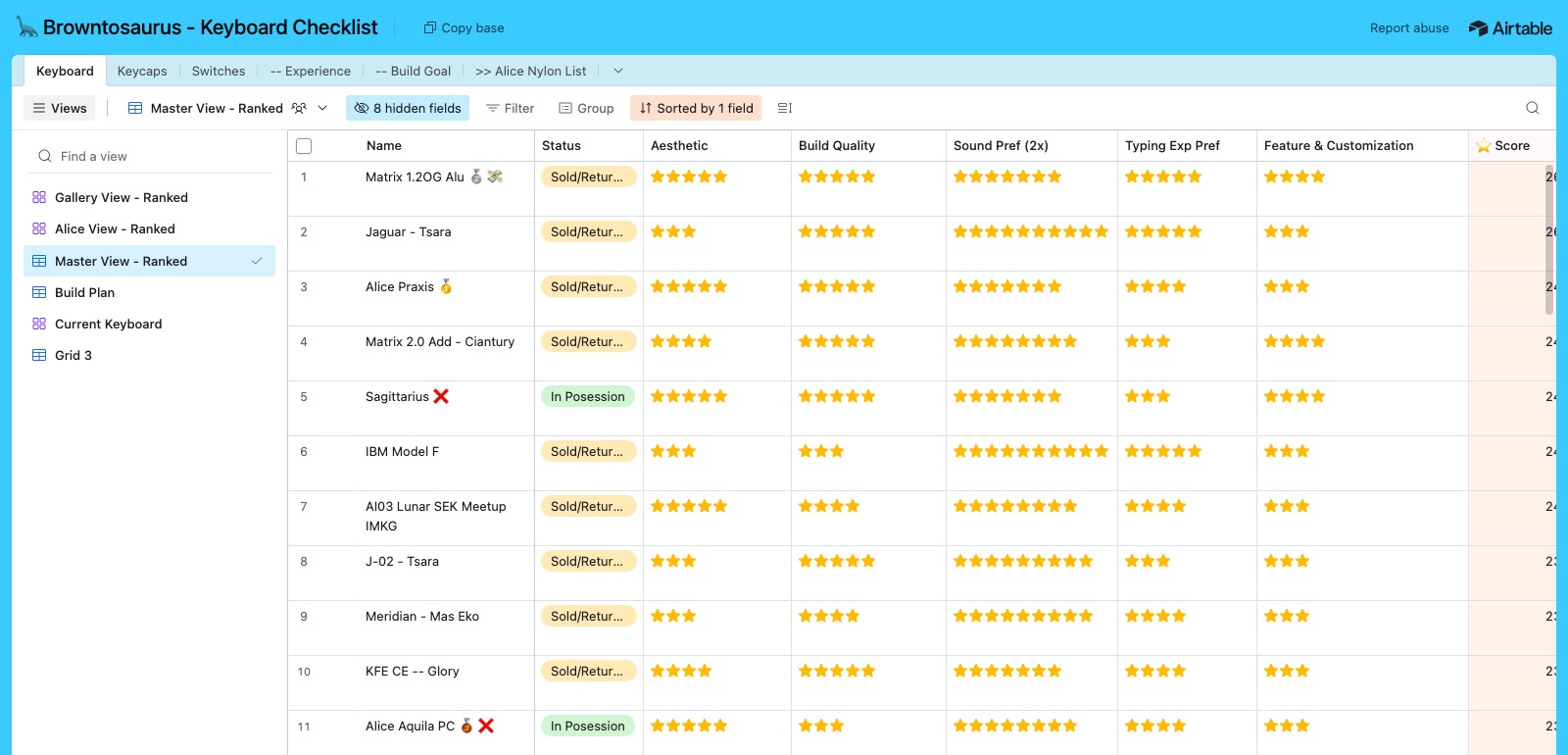Image resolution: width=1568 pixels, height=755 pixels.
Task: Click Aesthetic star rating for Matrix 1.2OG Alu
Action: point(689,176)
